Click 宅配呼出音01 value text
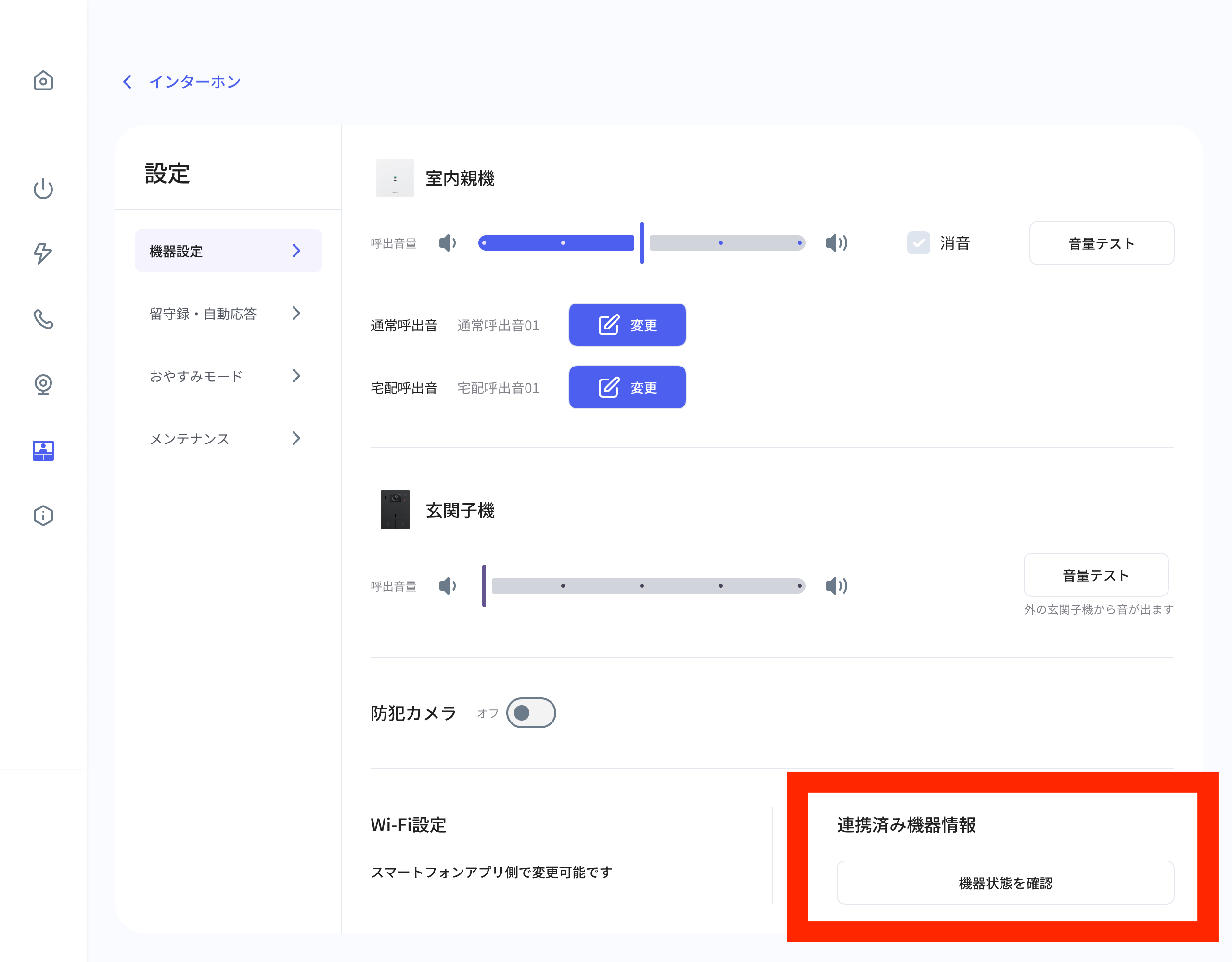Screen dimensions: 1232x962 [498, 388]
